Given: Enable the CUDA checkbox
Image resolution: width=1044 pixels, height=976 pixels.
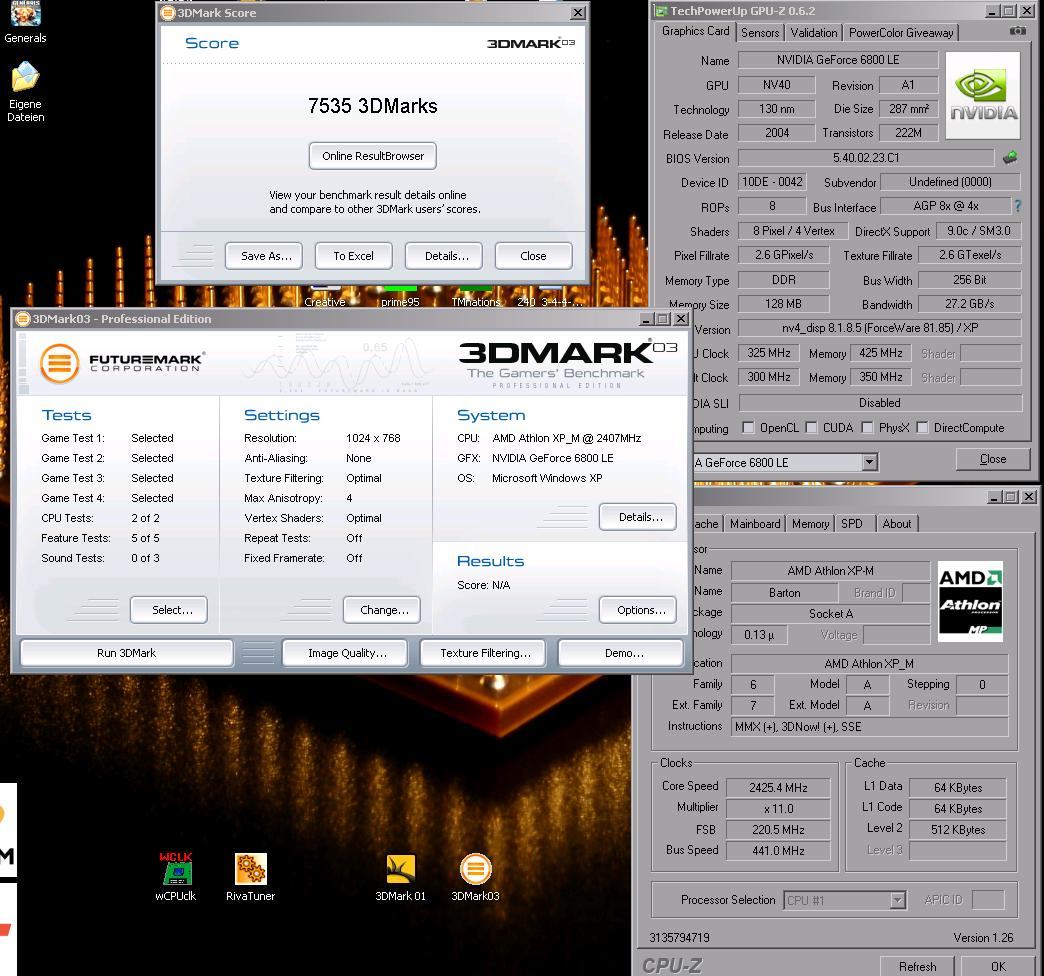Looking at the screenshot, I should point(812,427).
